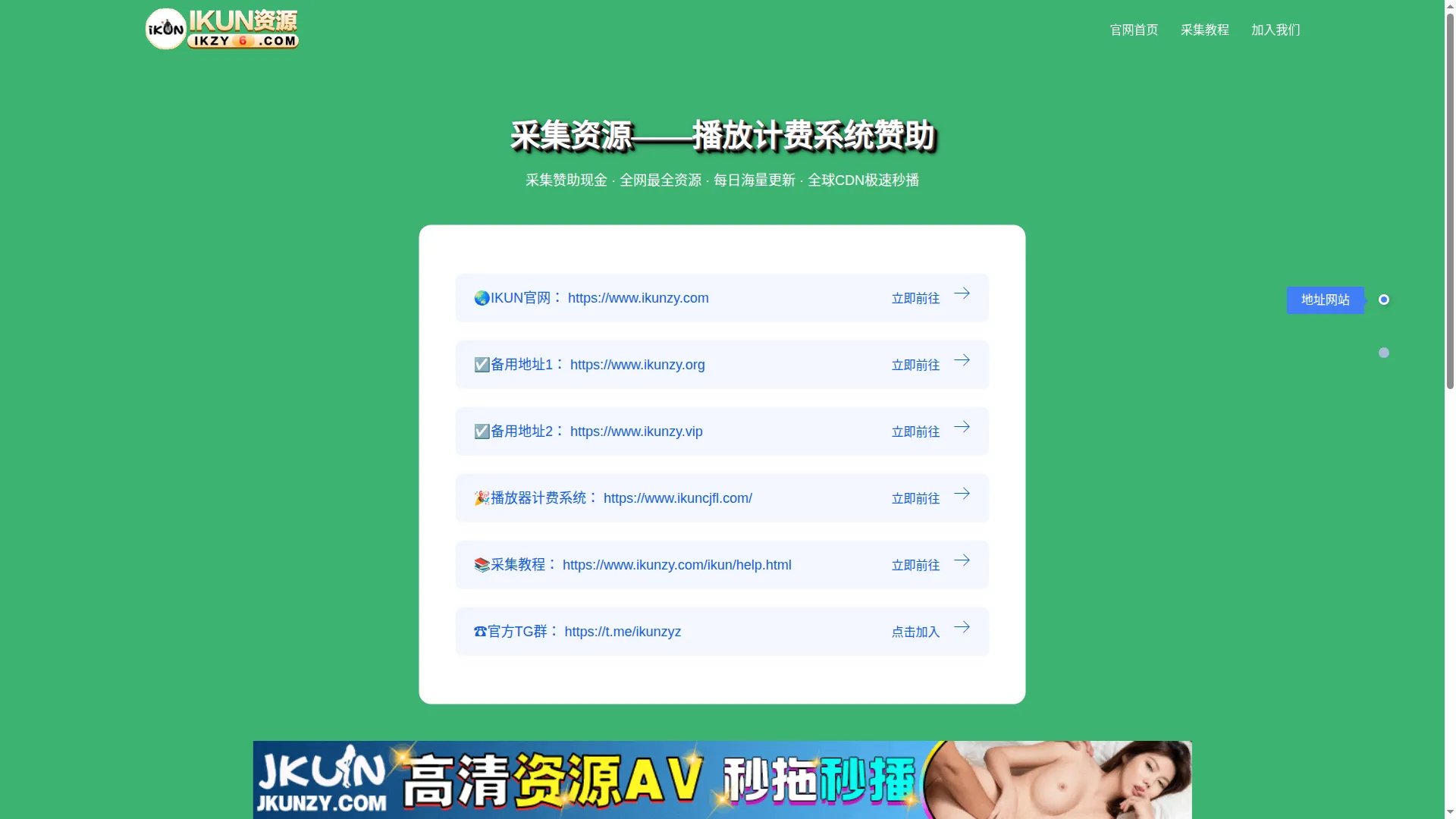The image size is (1456, 819).
Task: Open link https://www.ikuncjfl.com/
Action: [x=677, y=498]
